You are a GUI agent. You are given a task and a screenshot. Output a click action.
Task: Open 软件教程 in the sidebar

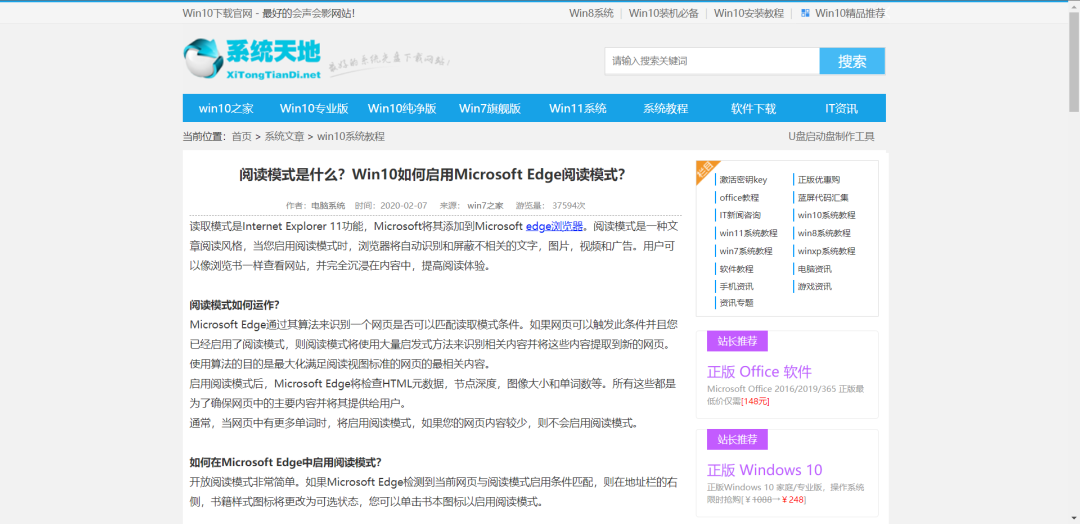click(x=736, y=269)
